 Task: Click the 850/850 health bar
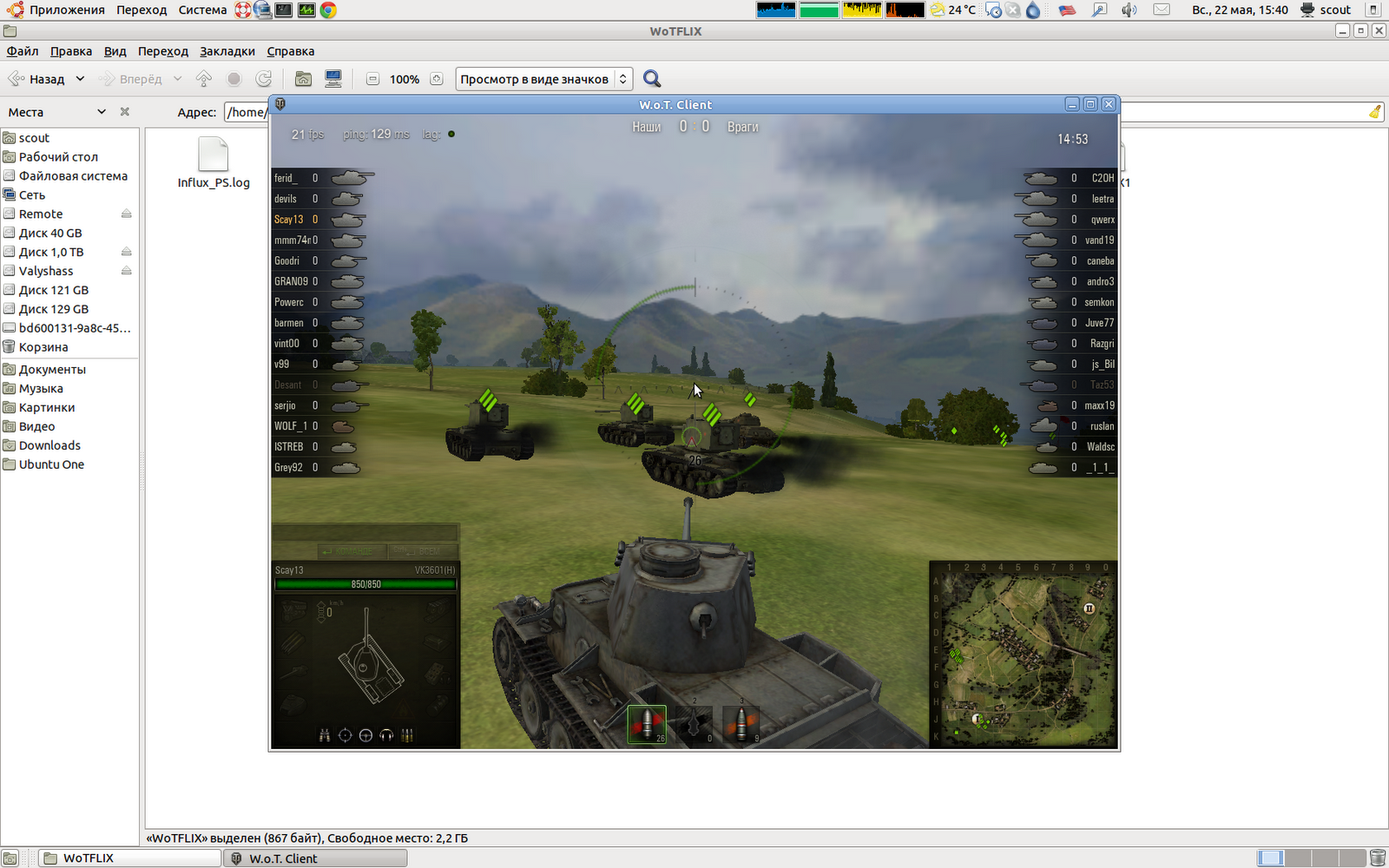click(365, 584)
